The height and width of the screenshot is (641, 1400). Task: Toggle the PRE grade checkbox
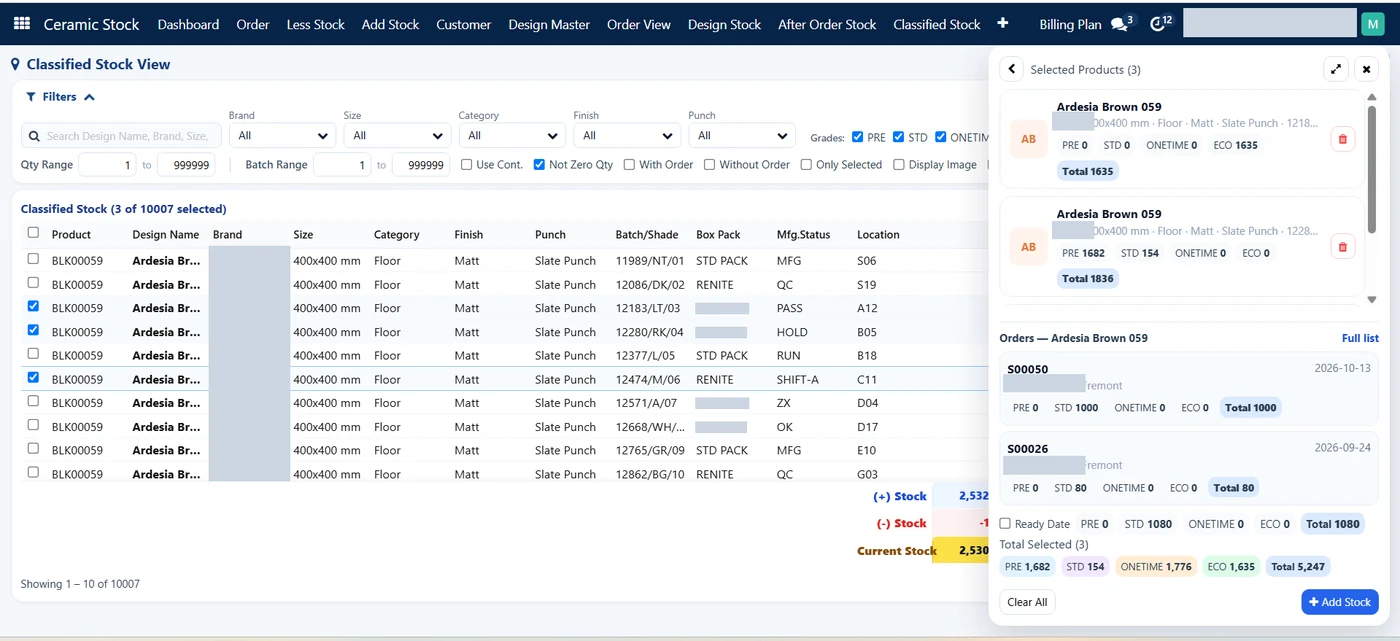click(x=857, y=137)
